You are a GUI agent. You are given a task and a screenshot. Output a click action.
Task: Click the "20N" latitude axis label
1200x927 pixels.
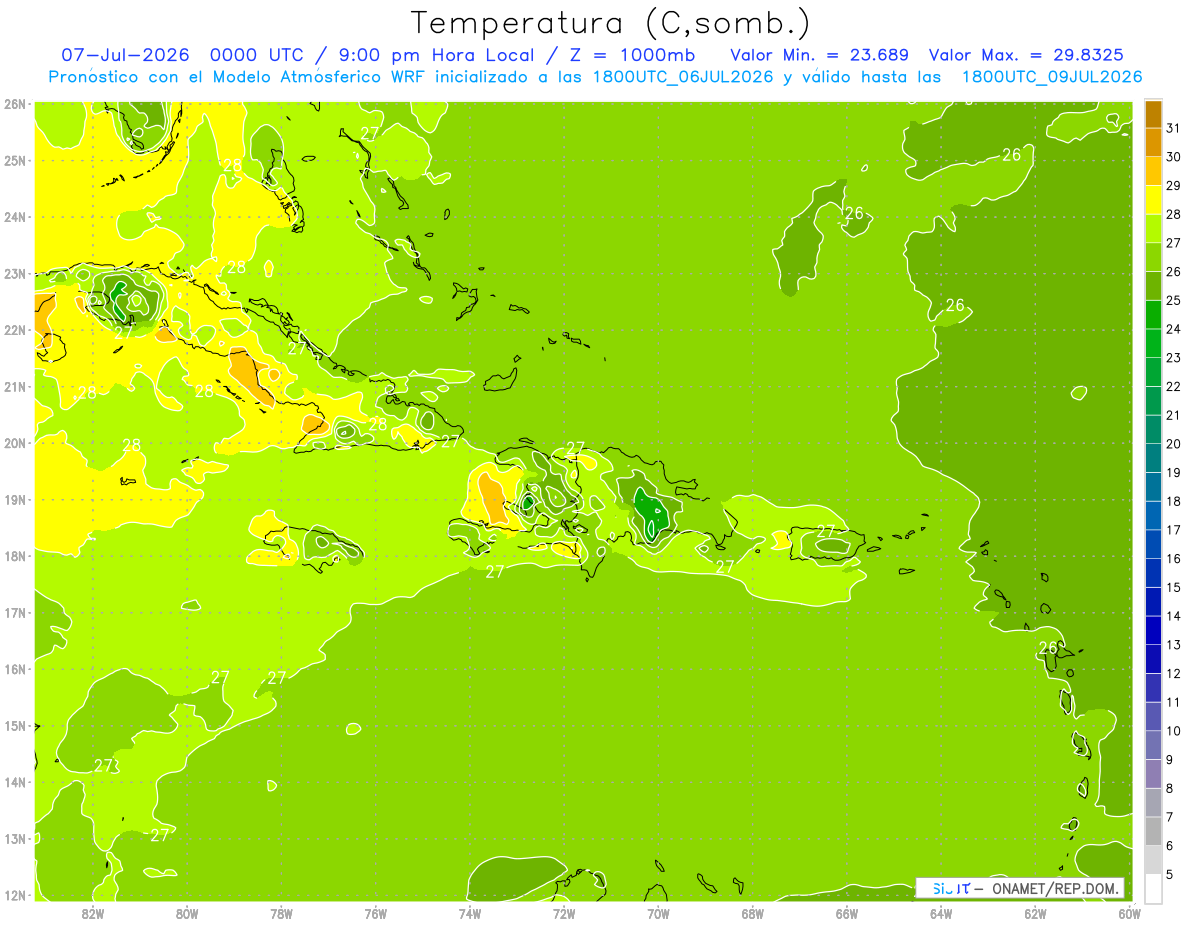tap(15, 443)
